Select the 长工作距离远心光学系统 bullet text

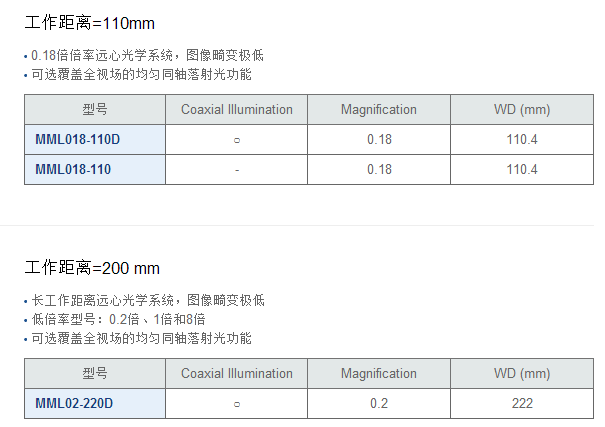(x=147, y=300)
